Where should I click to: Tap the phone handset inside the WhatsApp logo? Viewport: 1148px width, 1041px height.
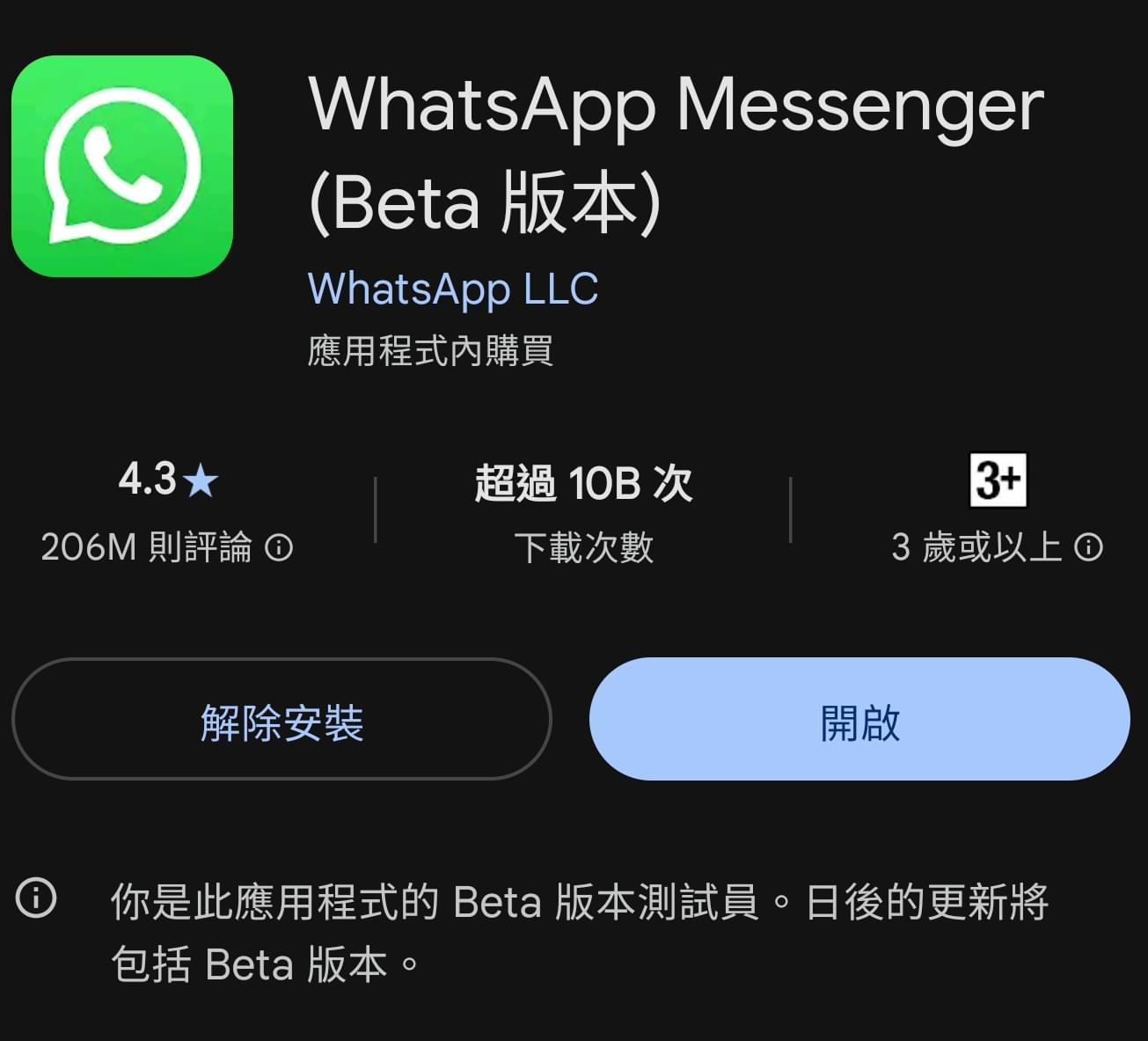coord(122,163)
